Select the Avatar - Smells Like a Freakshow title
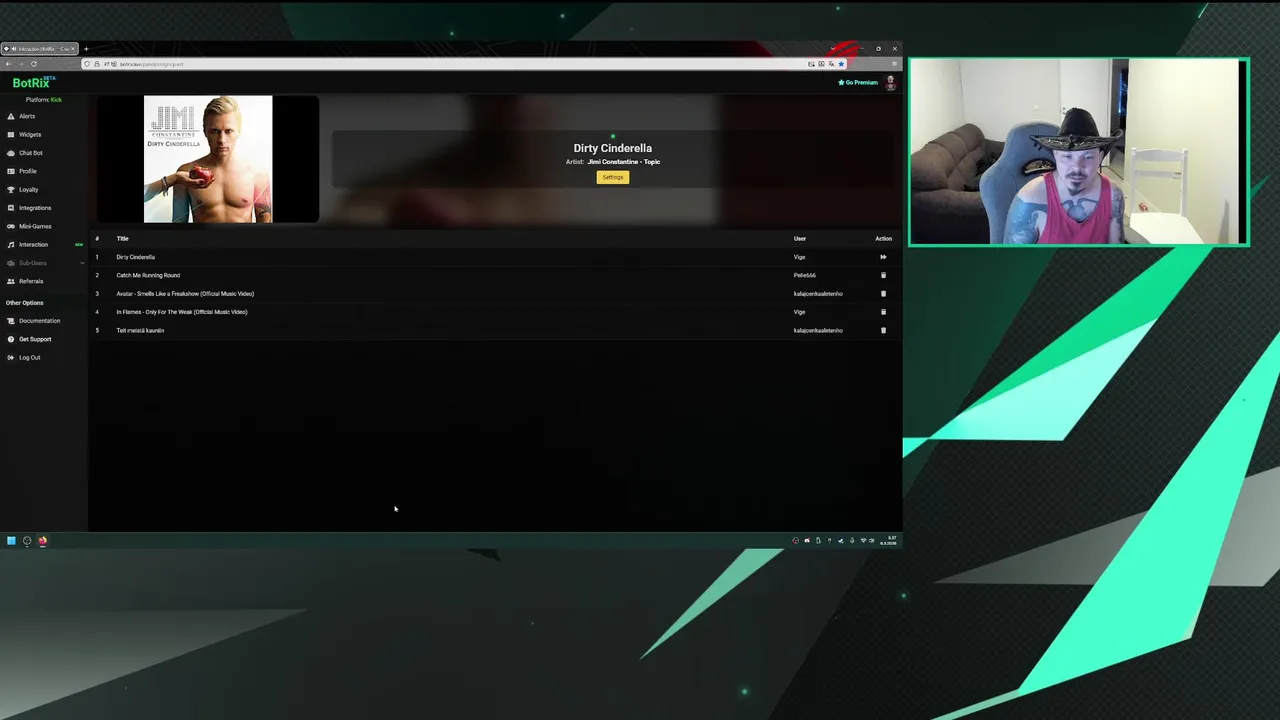The width and height of the screenshot is (1280, 720). click(185, 294)
